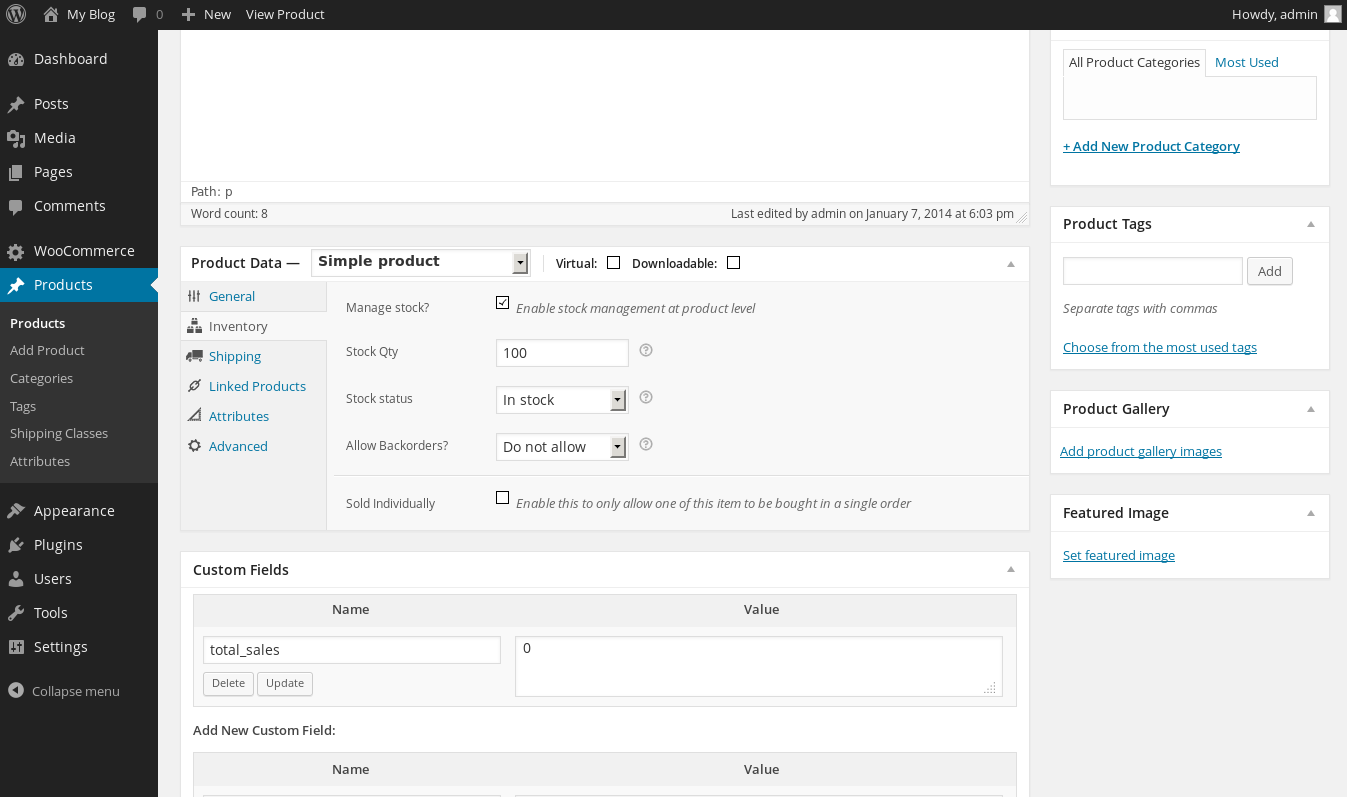This screenshot has width=1347, height=797.
Task: Switch to the Most Used categories tab
Action: (1246, 62)
